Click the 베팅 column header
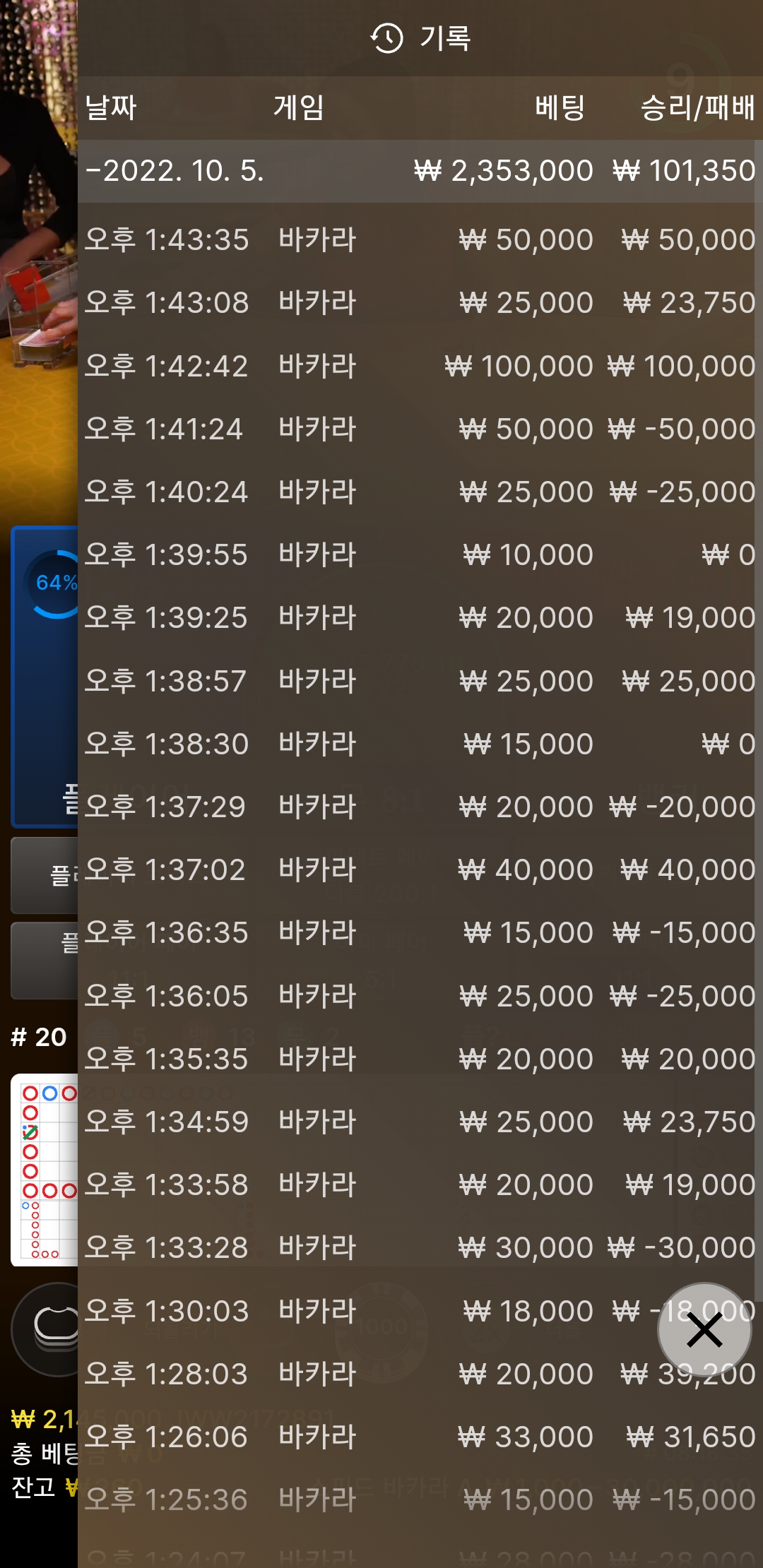The height and width of the screenshot is (1568, 763). click(560, 108)
